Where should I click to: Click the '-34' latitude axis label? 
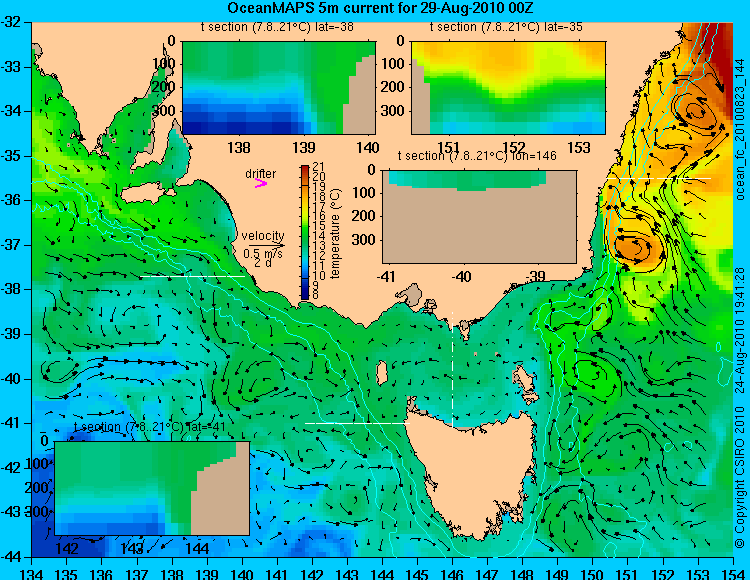[12, 111]
